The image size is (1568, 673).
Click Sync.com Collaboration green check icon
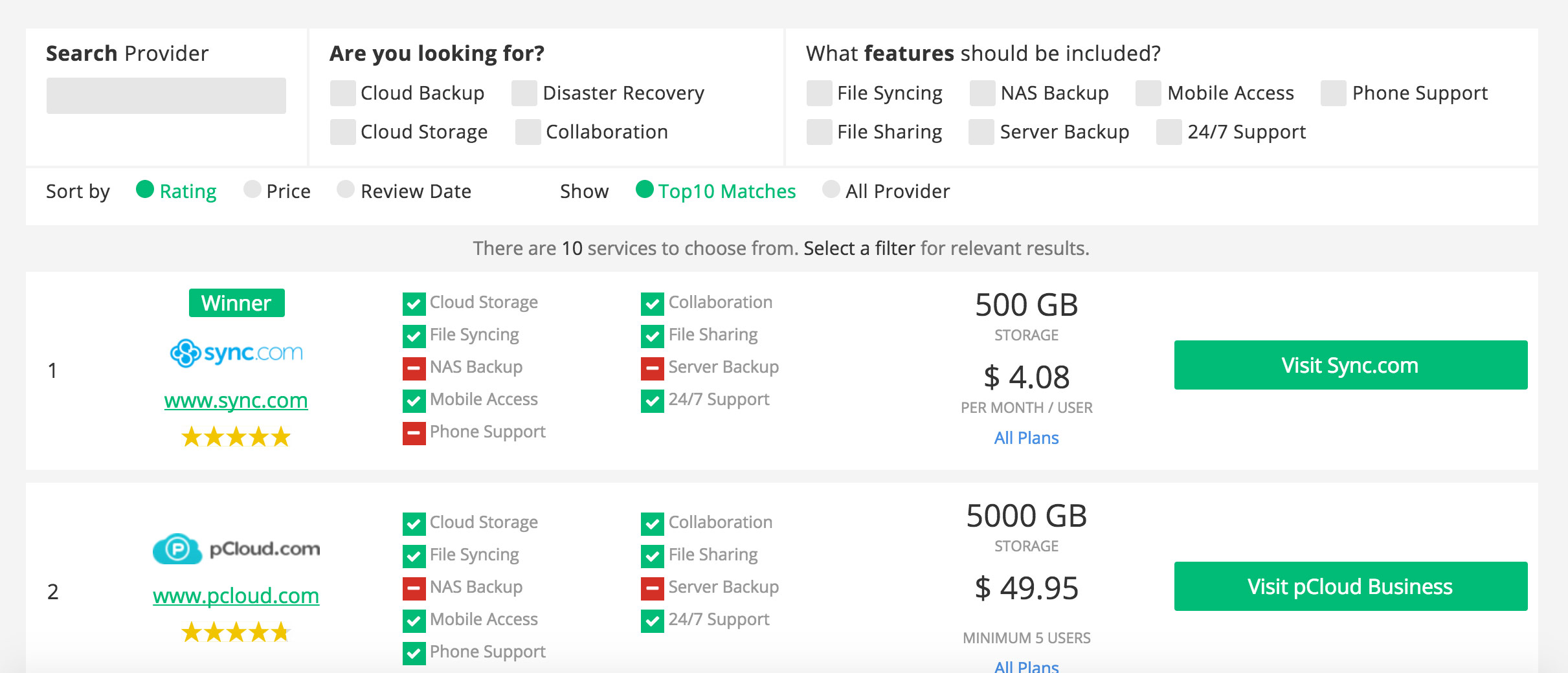[x=652, y=303]
